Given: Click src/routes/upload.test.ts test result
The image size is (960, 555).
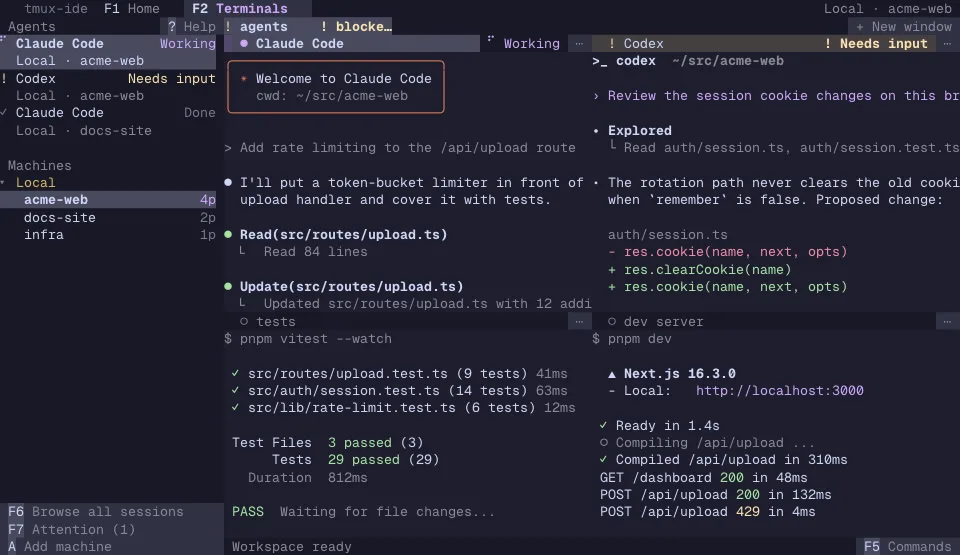Looking at the screenshot, I should (399, 373).
